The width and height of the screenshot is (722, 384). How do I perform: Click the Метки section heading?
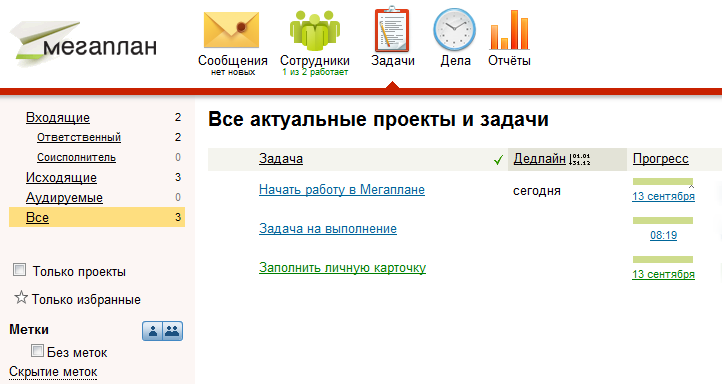click(x=29, y=330)
